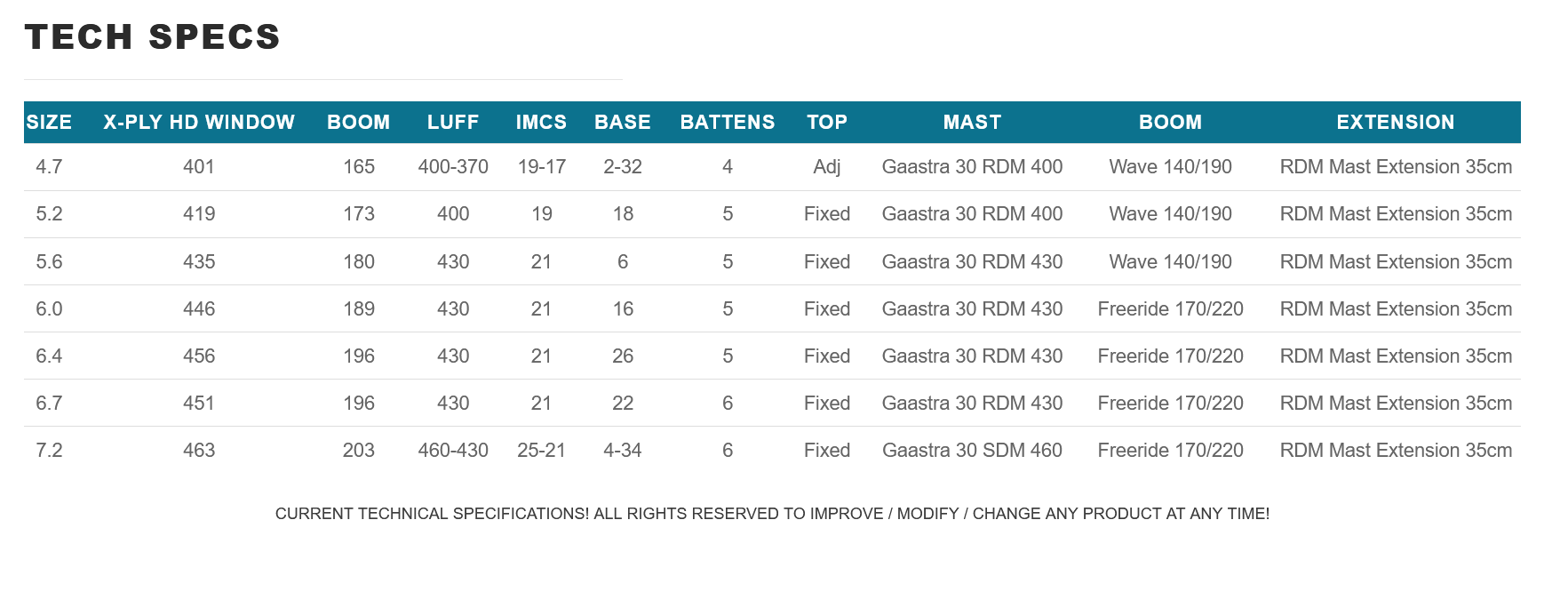Click the SIZE column header
This screenshot has height=592, width=1568.
[x=49, y=123]
